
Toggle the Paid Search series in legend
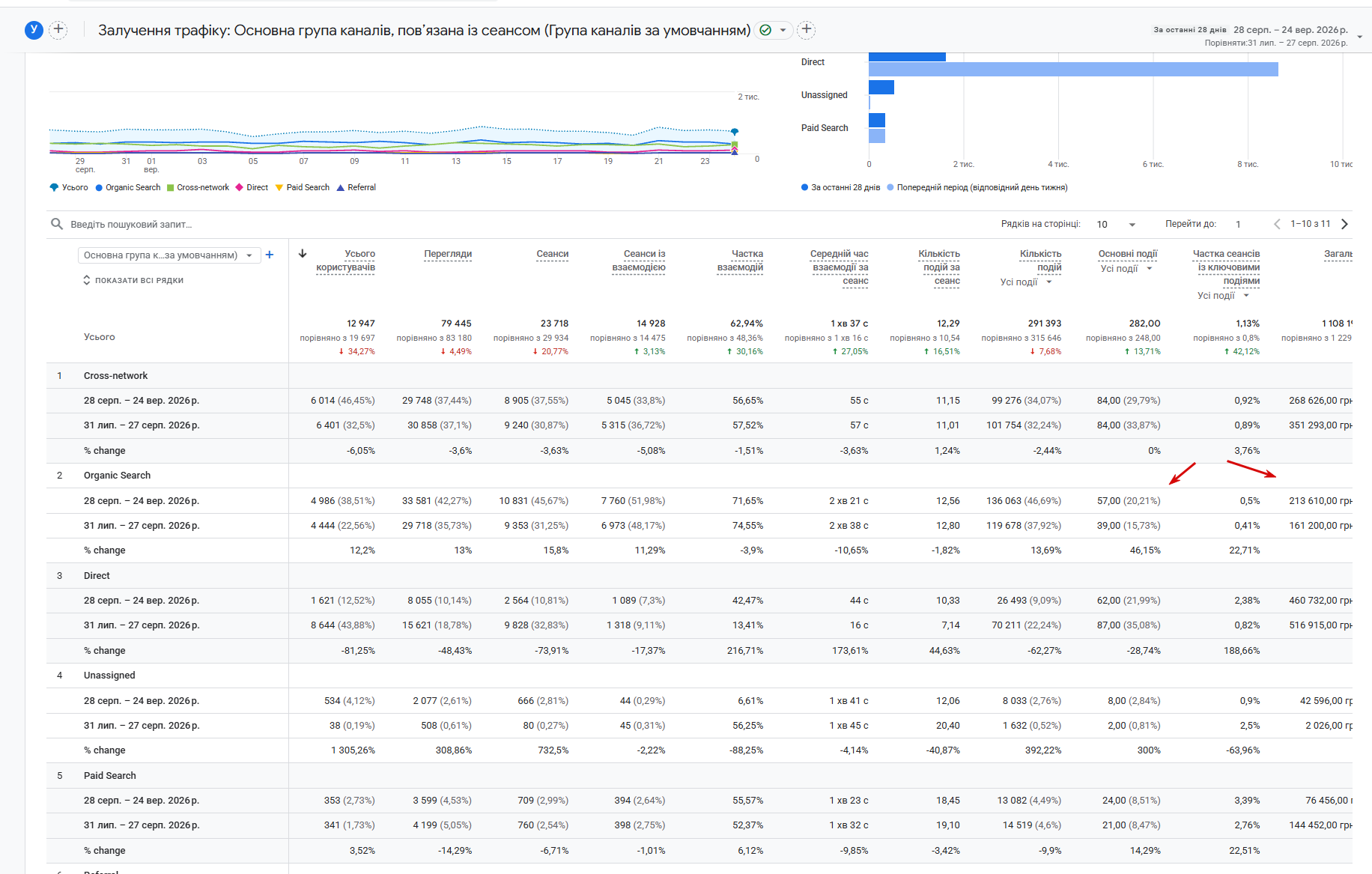point(303,187)
